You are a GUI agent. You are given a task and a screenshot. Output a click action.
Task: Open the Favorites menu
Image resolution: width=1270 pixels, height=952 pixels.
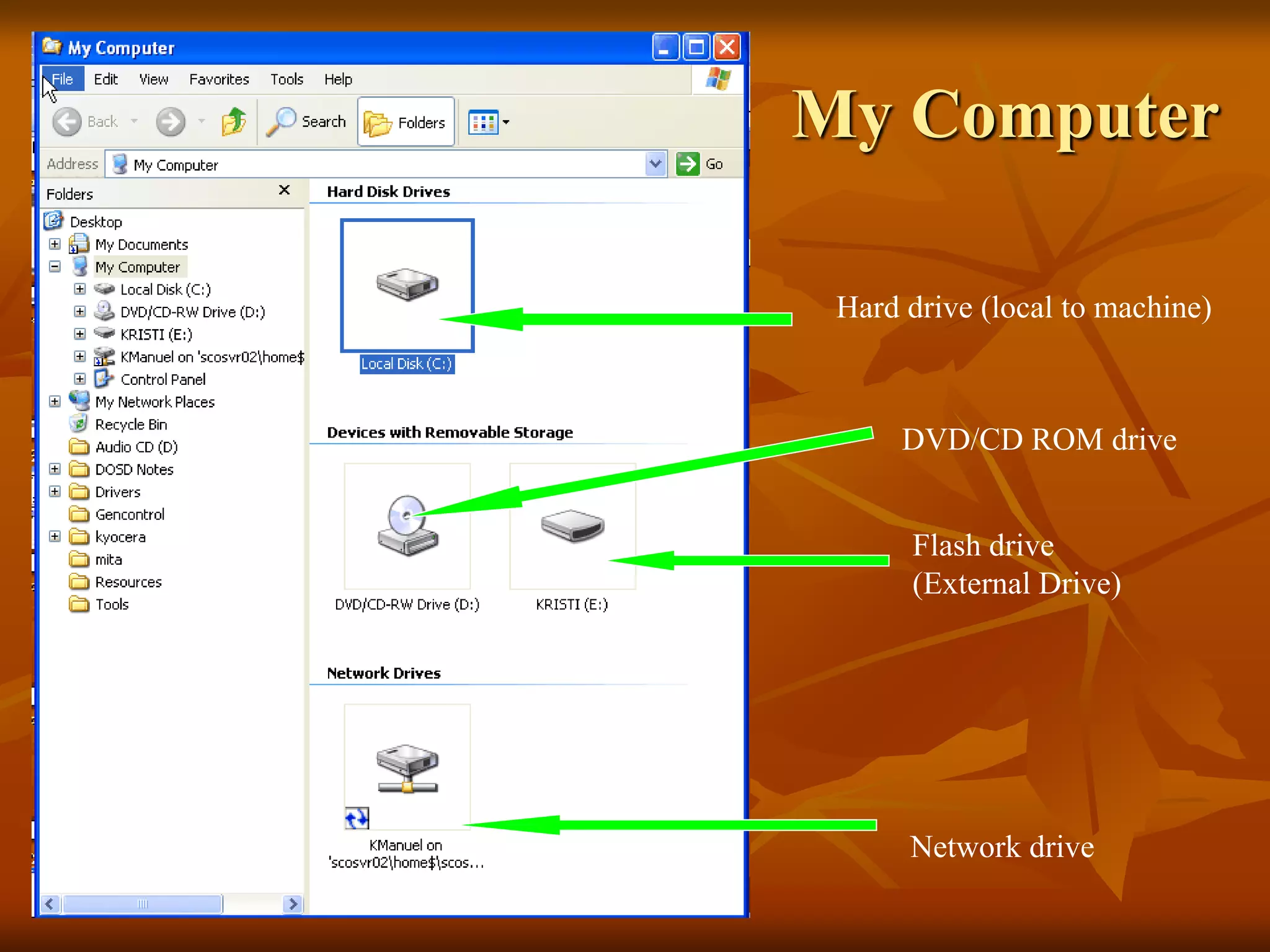219,79
